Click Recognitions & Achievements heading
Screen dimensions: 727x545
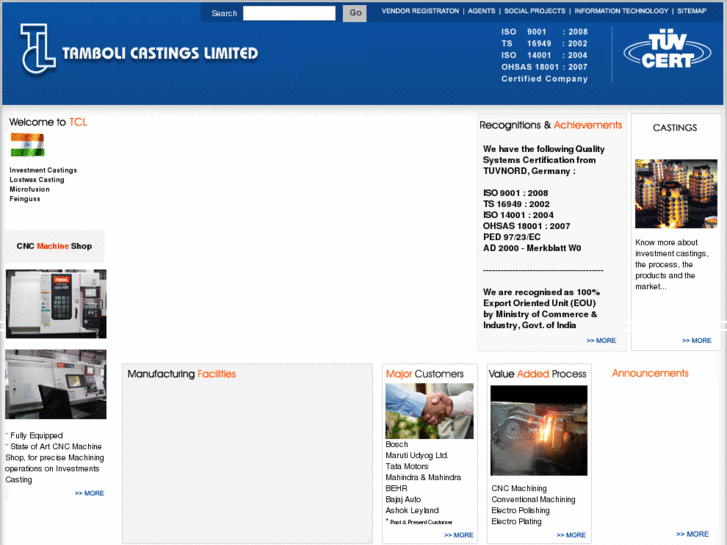click(551, 125)
